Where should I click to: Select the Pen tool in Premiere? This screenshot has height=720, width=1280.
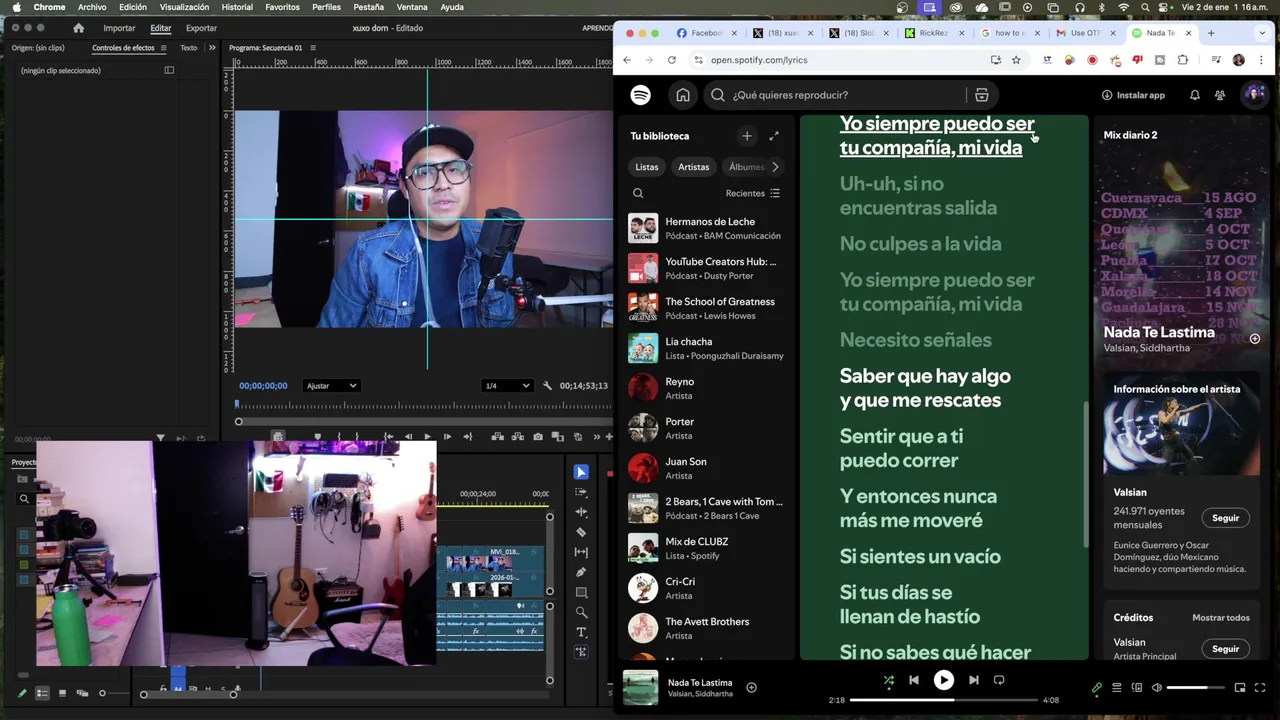(581, 572)
